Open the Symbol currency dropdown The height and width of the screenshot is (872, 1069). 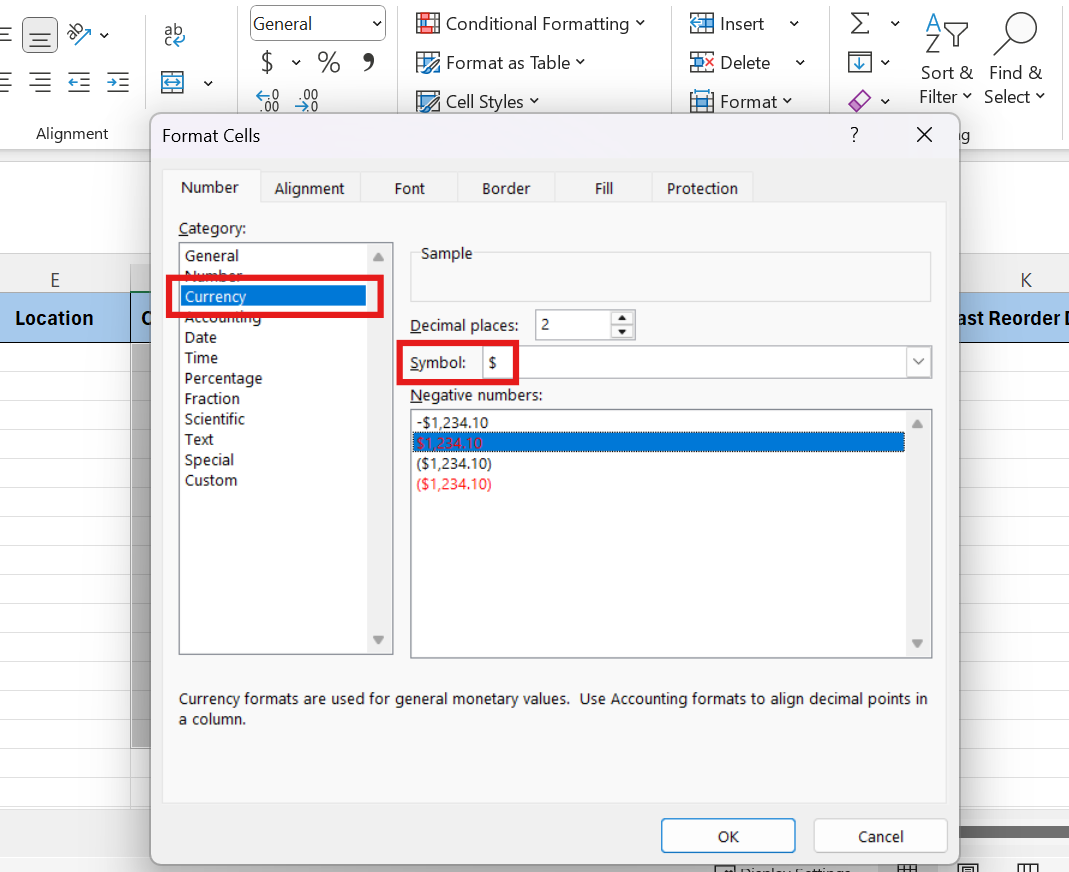918,362
